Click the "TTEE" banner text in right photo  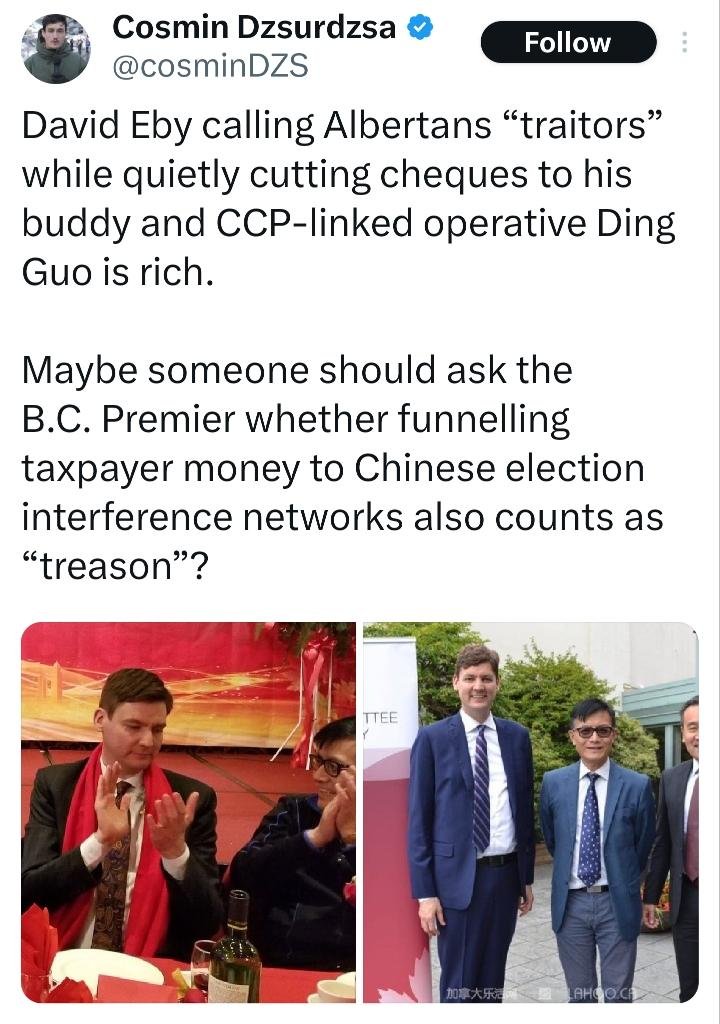click(381, 718)
